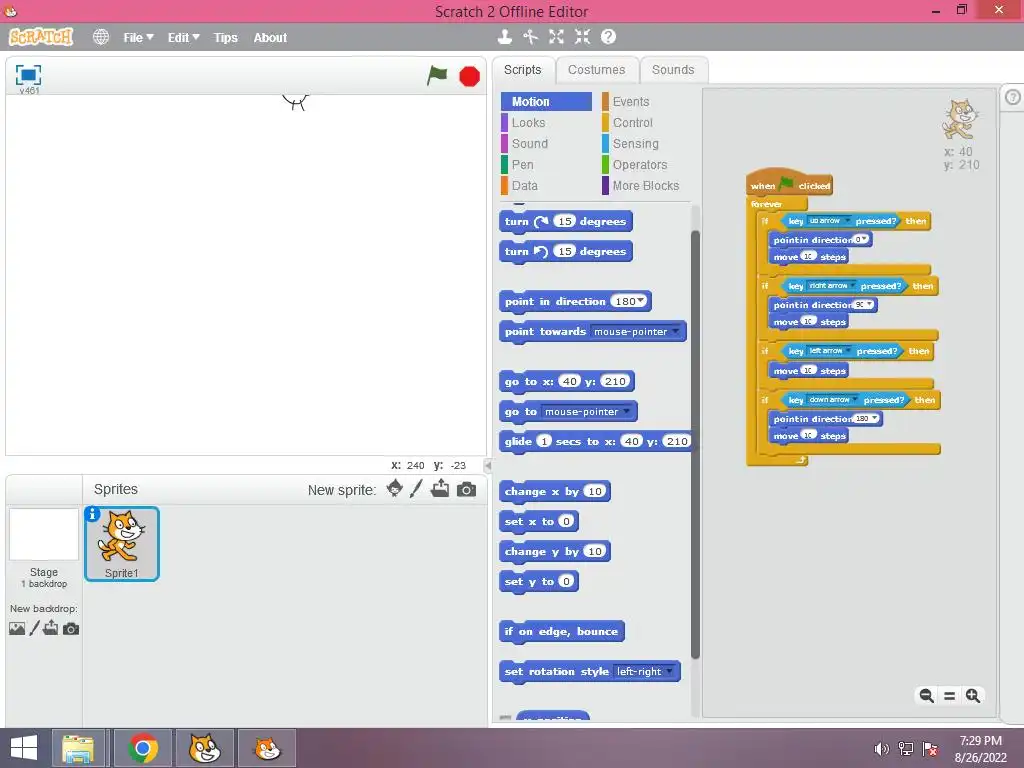Open the help panel question mark on the right edge
Viewport: 1024px width, 768px height.
(x=1012, y=97)
